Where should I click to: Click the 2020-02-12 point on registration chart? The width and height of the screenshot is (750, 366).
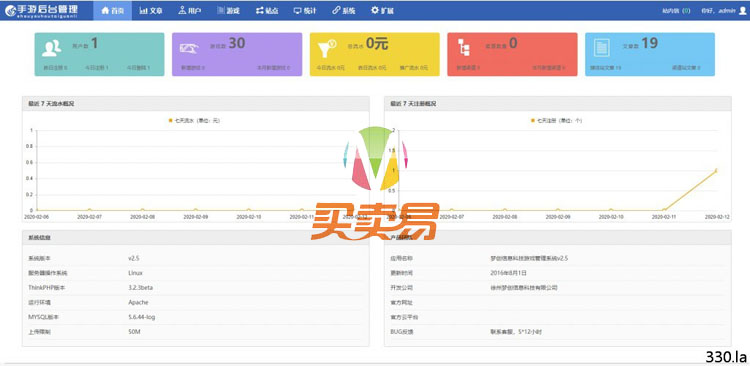tap(717, 170)
